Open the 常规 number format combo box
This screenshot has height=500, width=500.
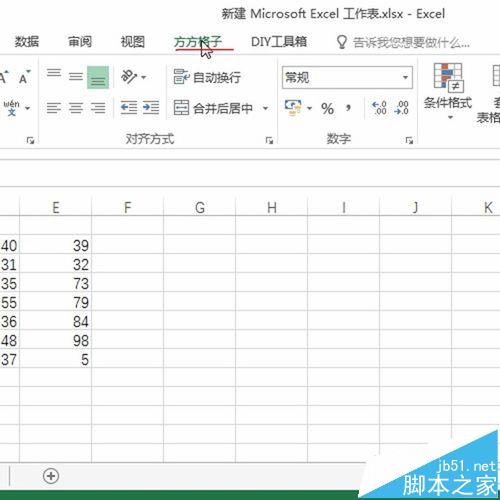(347, 77)
